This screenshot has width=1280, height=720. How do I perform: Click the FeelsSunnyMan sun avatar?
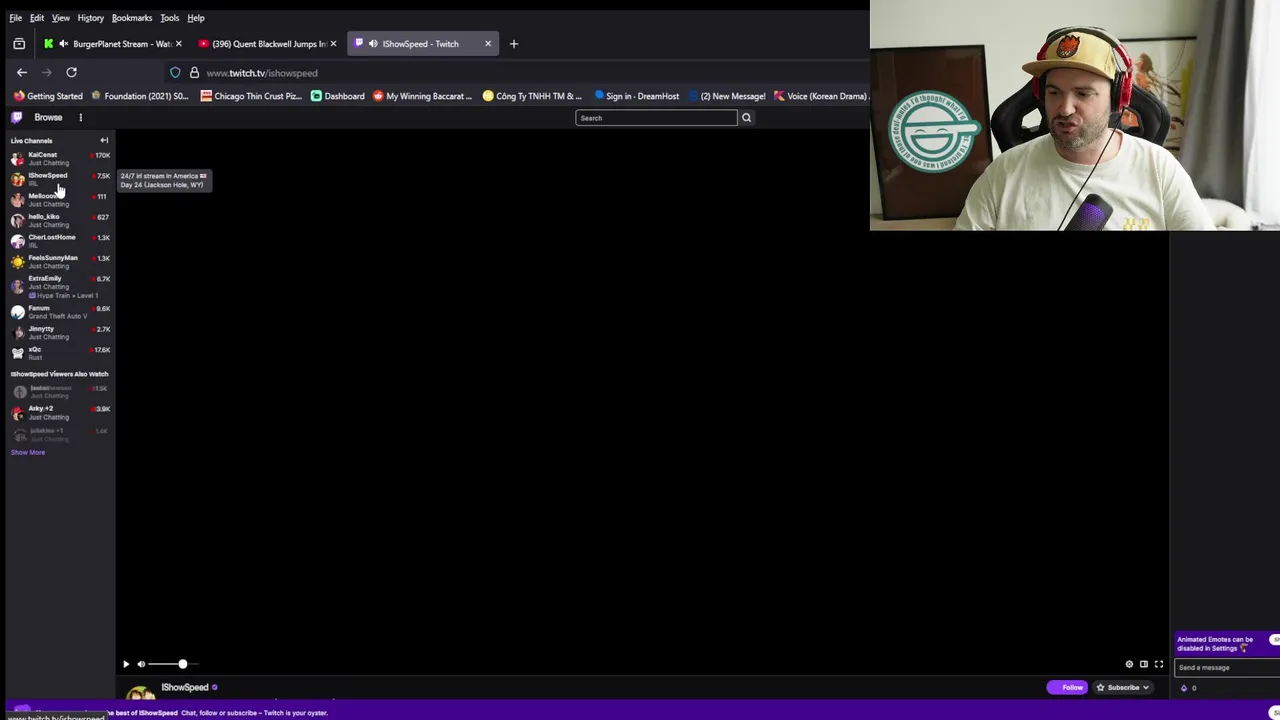17,262
